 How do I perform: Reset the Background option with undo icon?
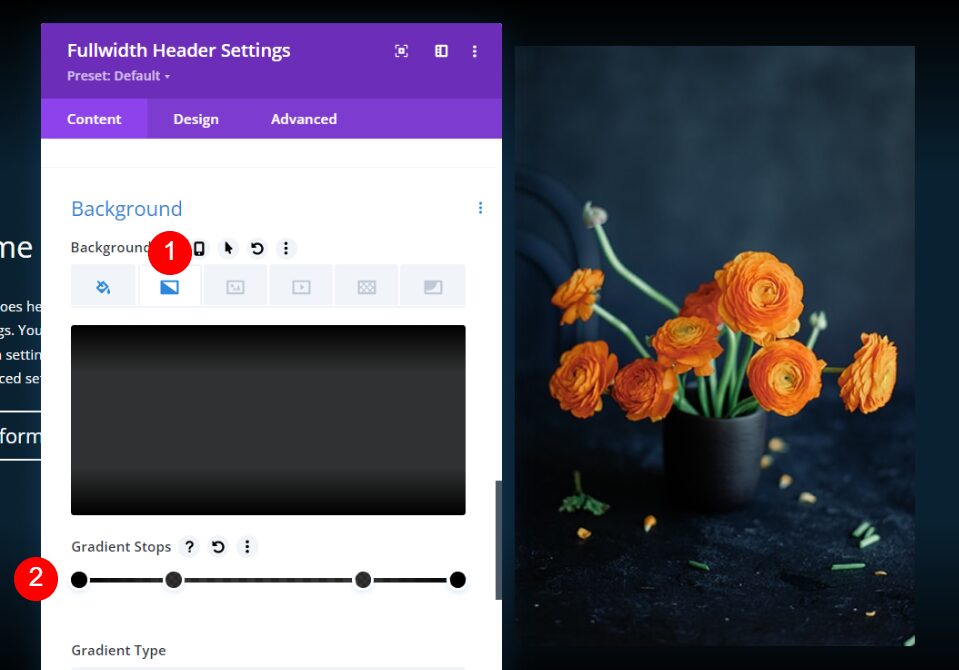coord(257,248)
